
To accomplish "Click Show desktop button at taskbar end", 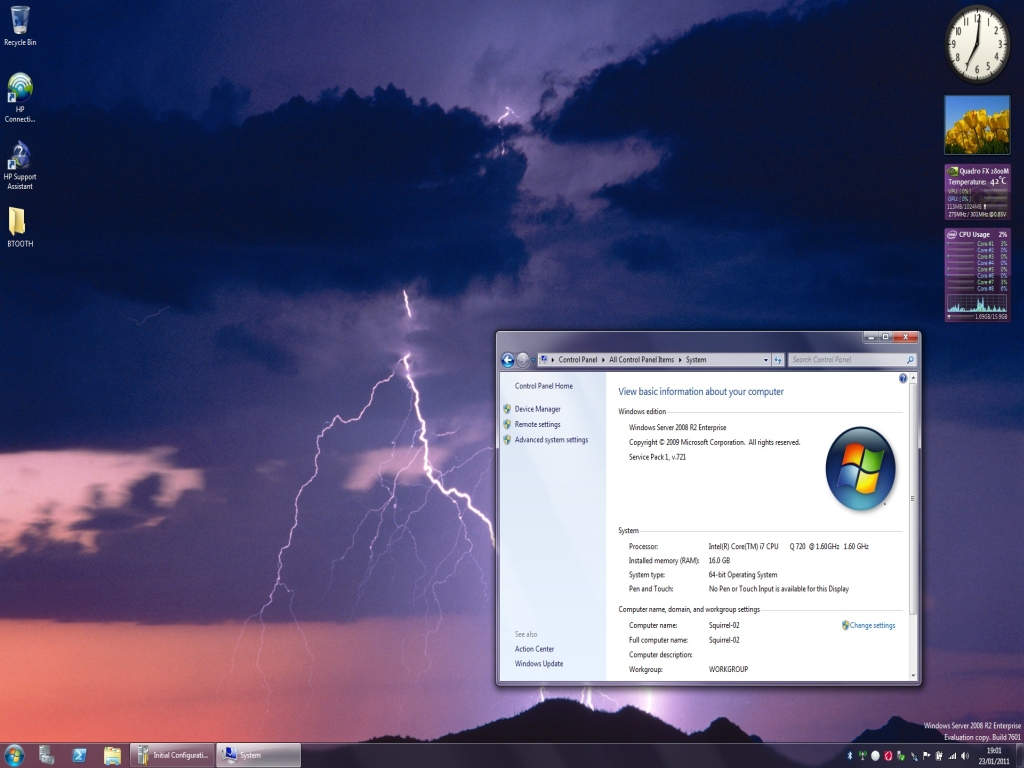I will (x=1019, y=756).
